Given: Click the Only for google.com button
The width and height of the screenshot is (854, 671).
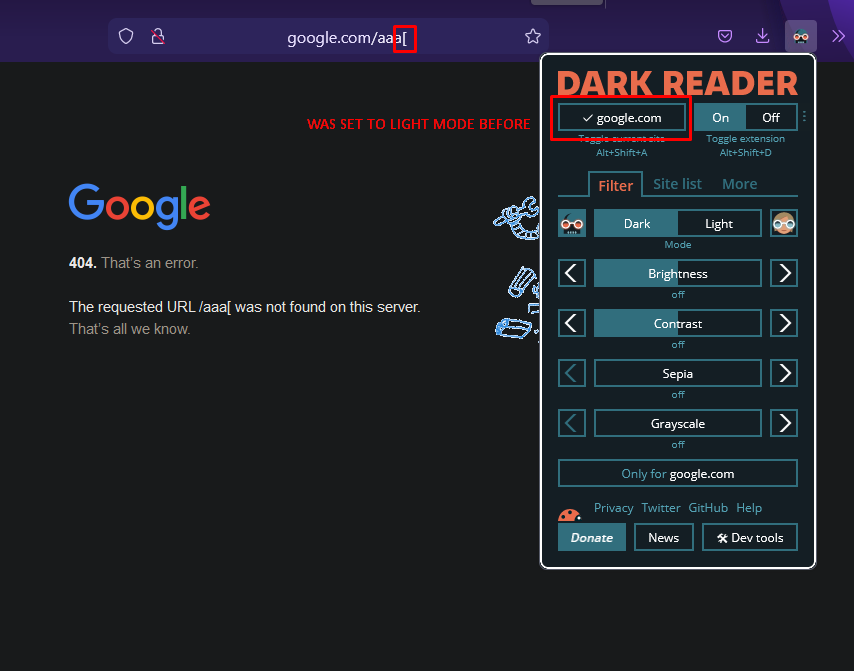Looking at the screenshot, I should point(678,474).
